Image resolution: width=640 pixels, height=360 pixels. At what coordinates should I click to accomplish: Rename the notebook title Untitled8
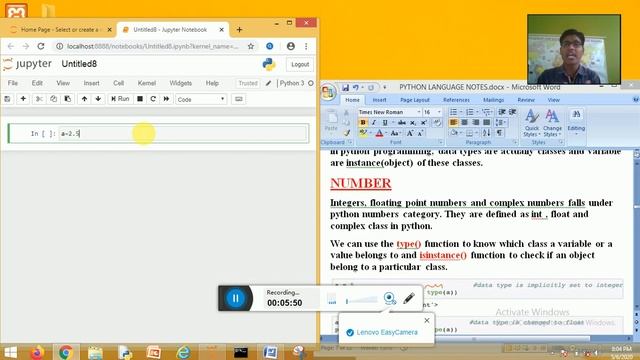(x=79, y=64)
